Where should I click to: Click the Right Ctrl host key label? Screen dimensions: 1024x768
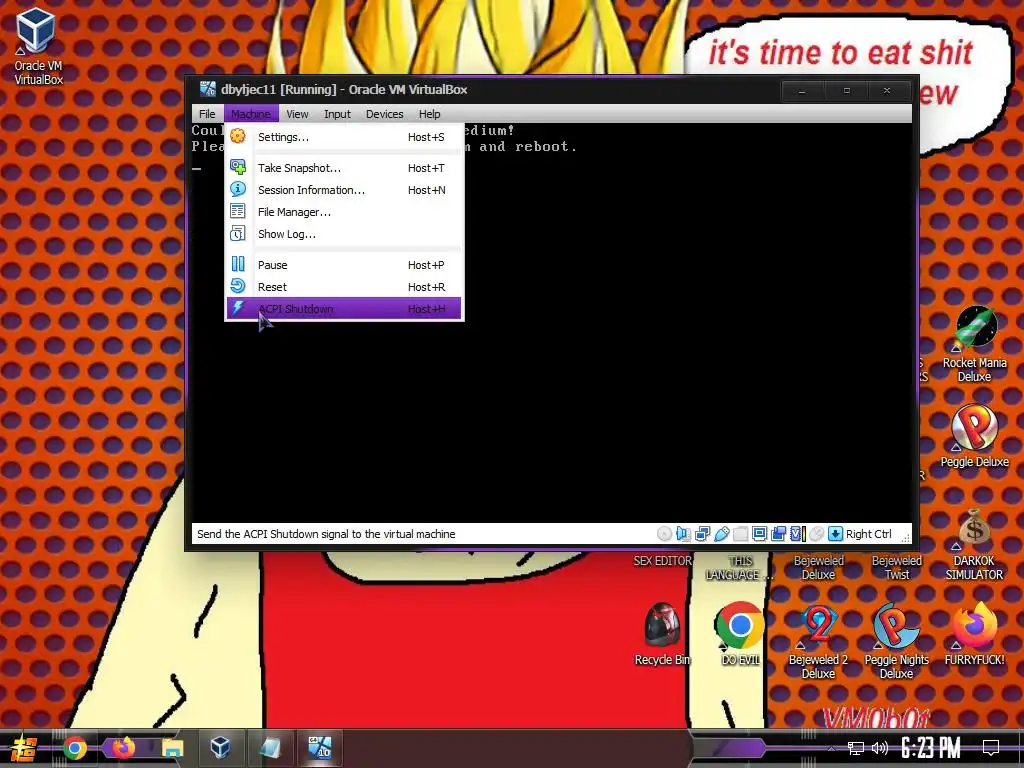tap(869, 534)
